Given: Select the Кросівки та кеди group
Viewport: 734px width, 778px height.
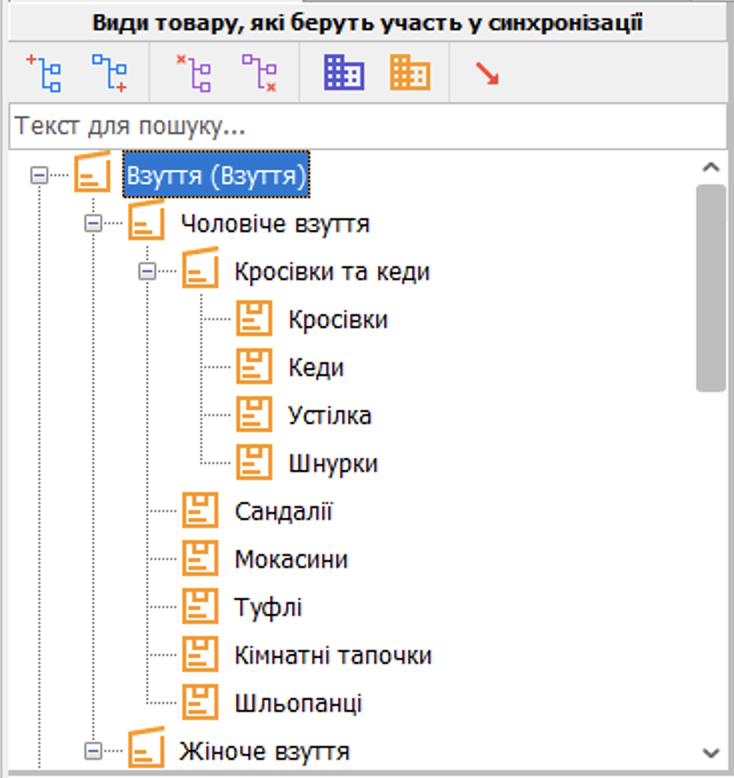Looking at the screenshot, I should 333,271.
